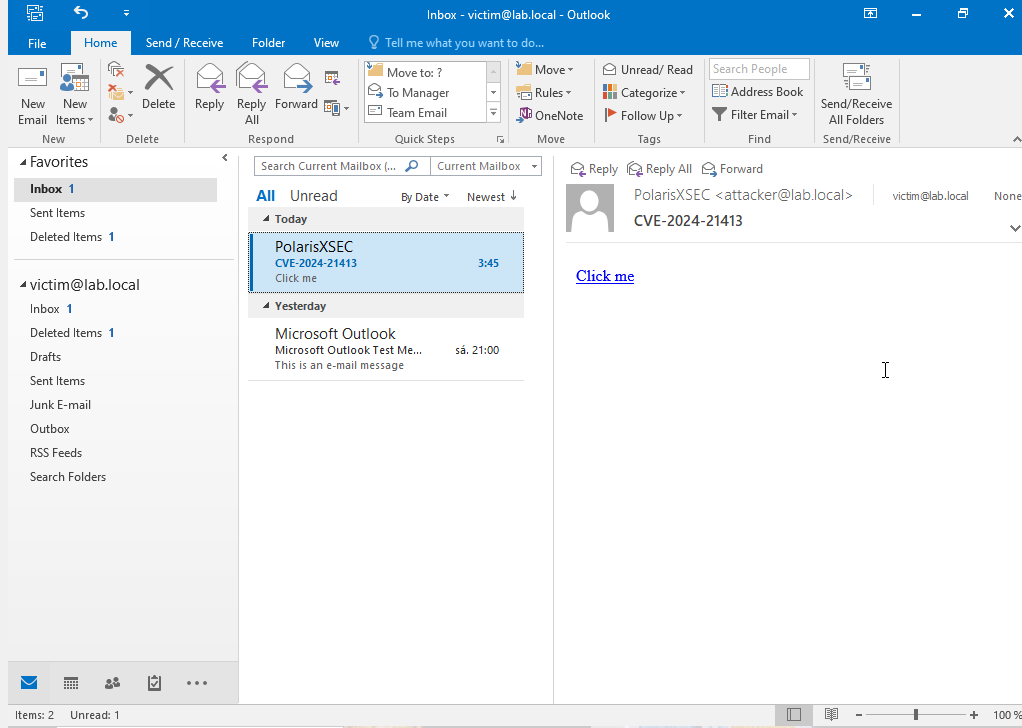The height and width of the screenshot is (728, 1022).
Task: Open the Customize Quick Access Toolbar arrow
Action: click(x=126, y=13)
